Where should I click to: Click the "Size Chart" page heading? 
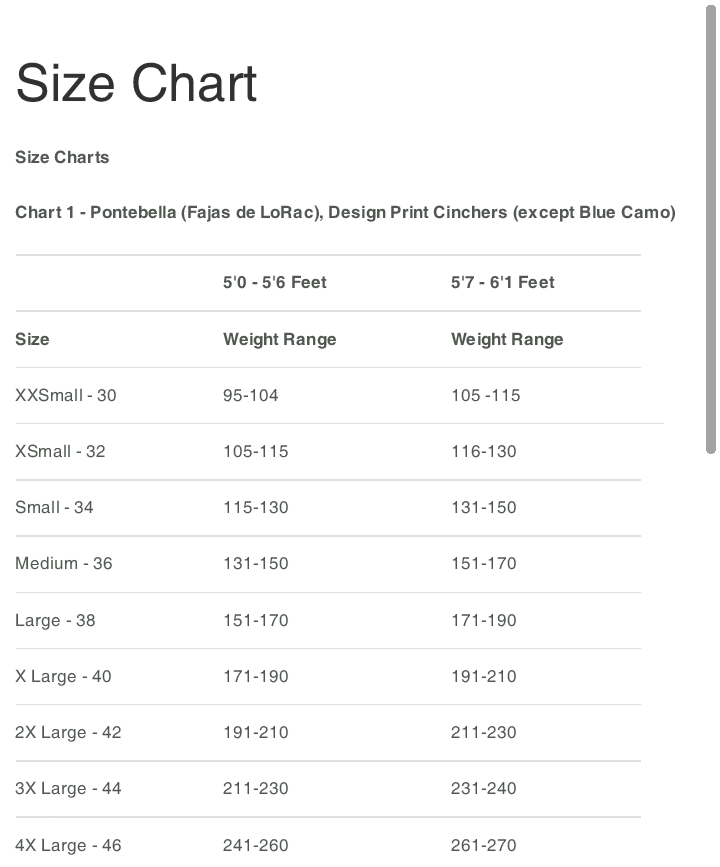point(136,83)
